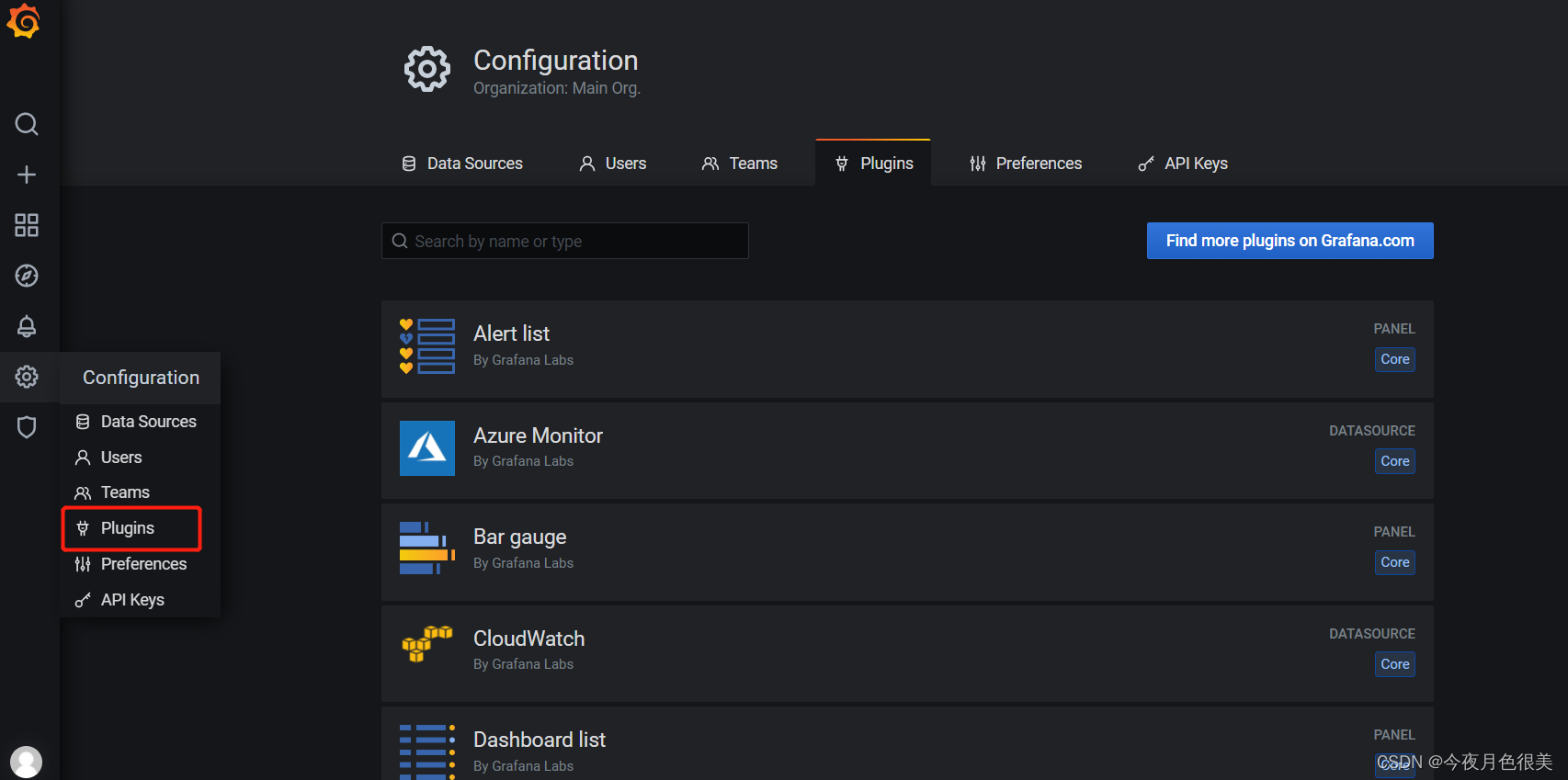
Task: Switch to the API Keys tab
Action: click(1183, 164)
